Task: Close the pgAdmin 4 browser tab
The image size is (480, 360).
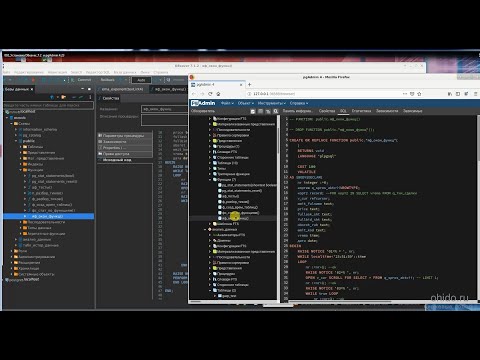Action: 241,85
